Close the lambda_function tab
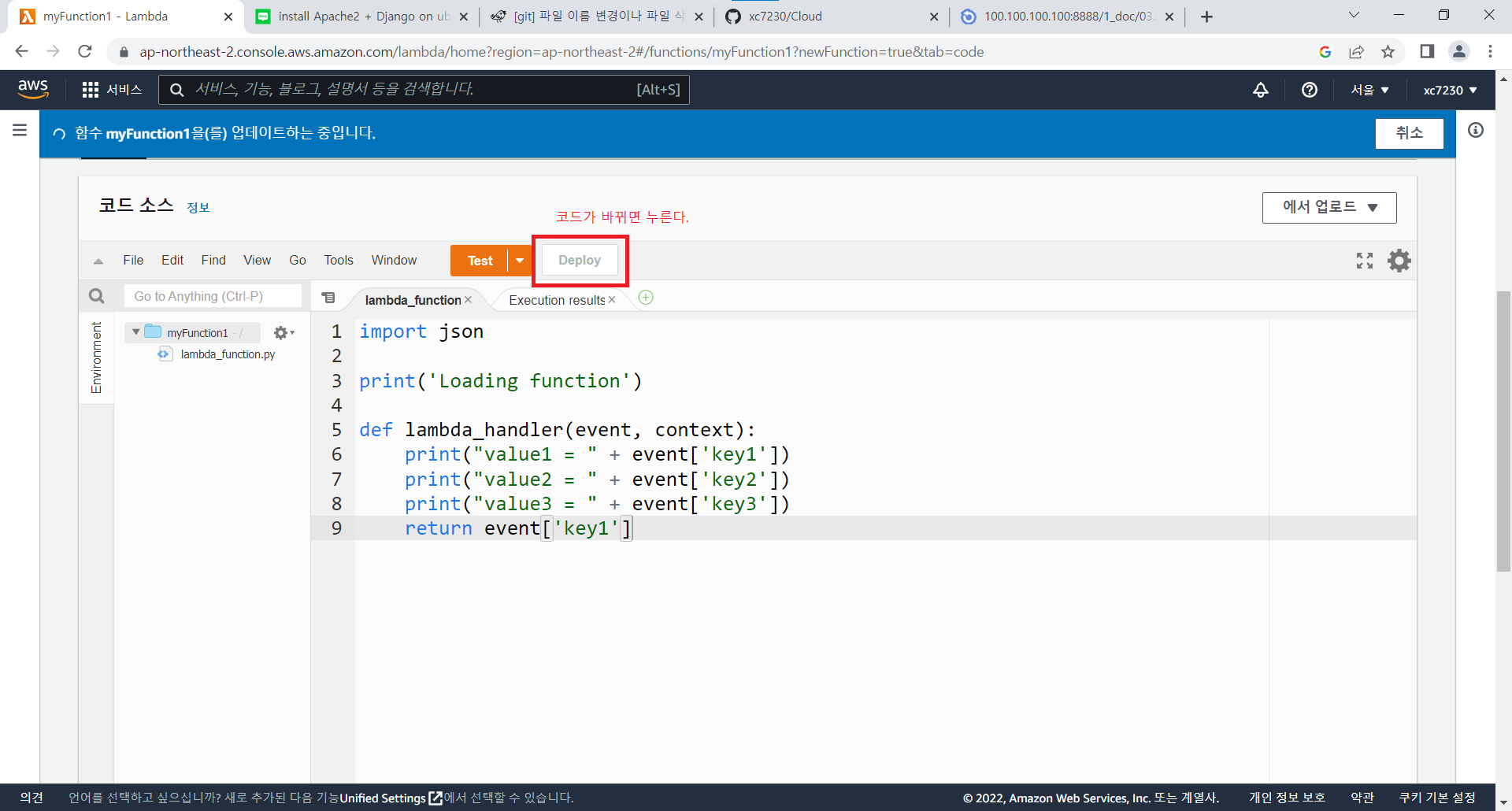The height and width of the screenshot is (811, 1512). pyautogui.click(x=468, y=300)
